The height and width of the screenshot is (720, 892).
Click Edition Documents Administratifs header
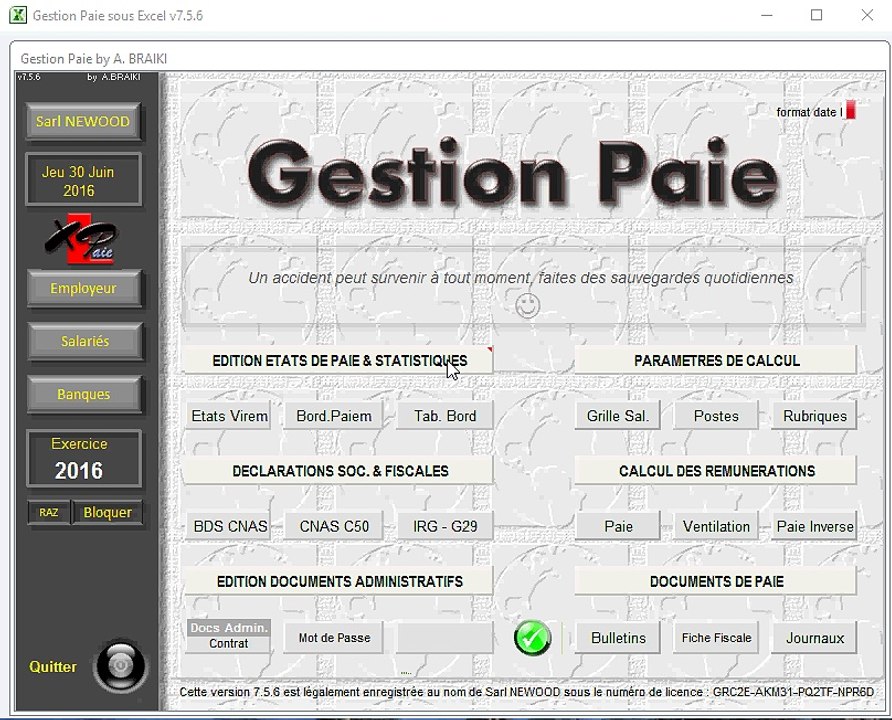[x=340, y=581]
